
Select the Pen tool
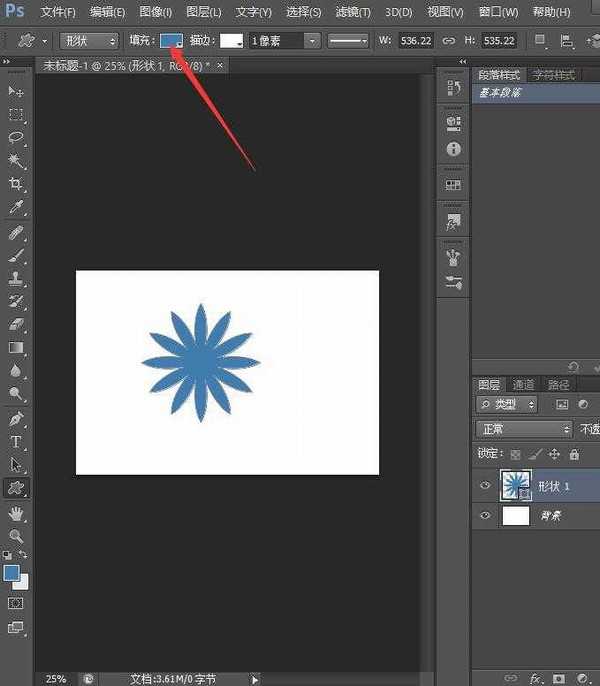[x=16, y=419]
